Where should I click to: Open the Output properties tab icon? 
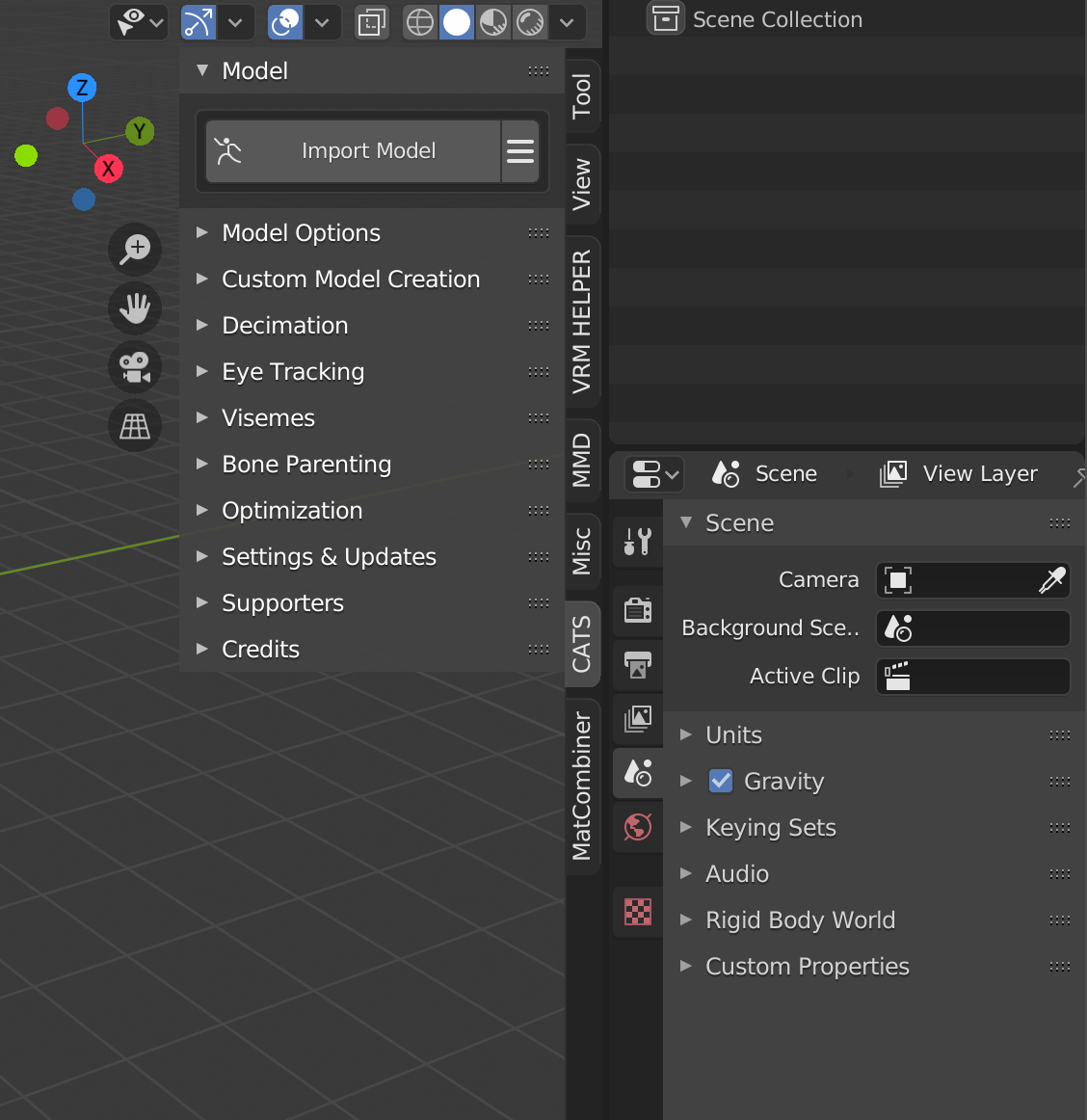coord(638,664)
